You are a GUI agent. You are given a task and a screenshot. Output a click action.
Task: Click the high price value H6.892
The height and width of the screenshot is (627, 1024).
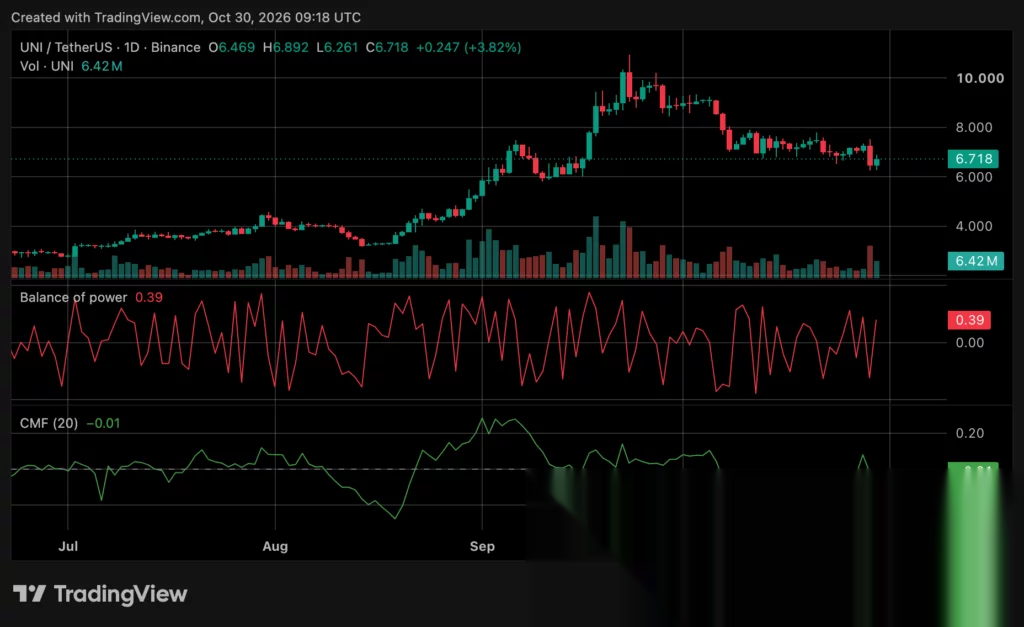coord(285,47)
